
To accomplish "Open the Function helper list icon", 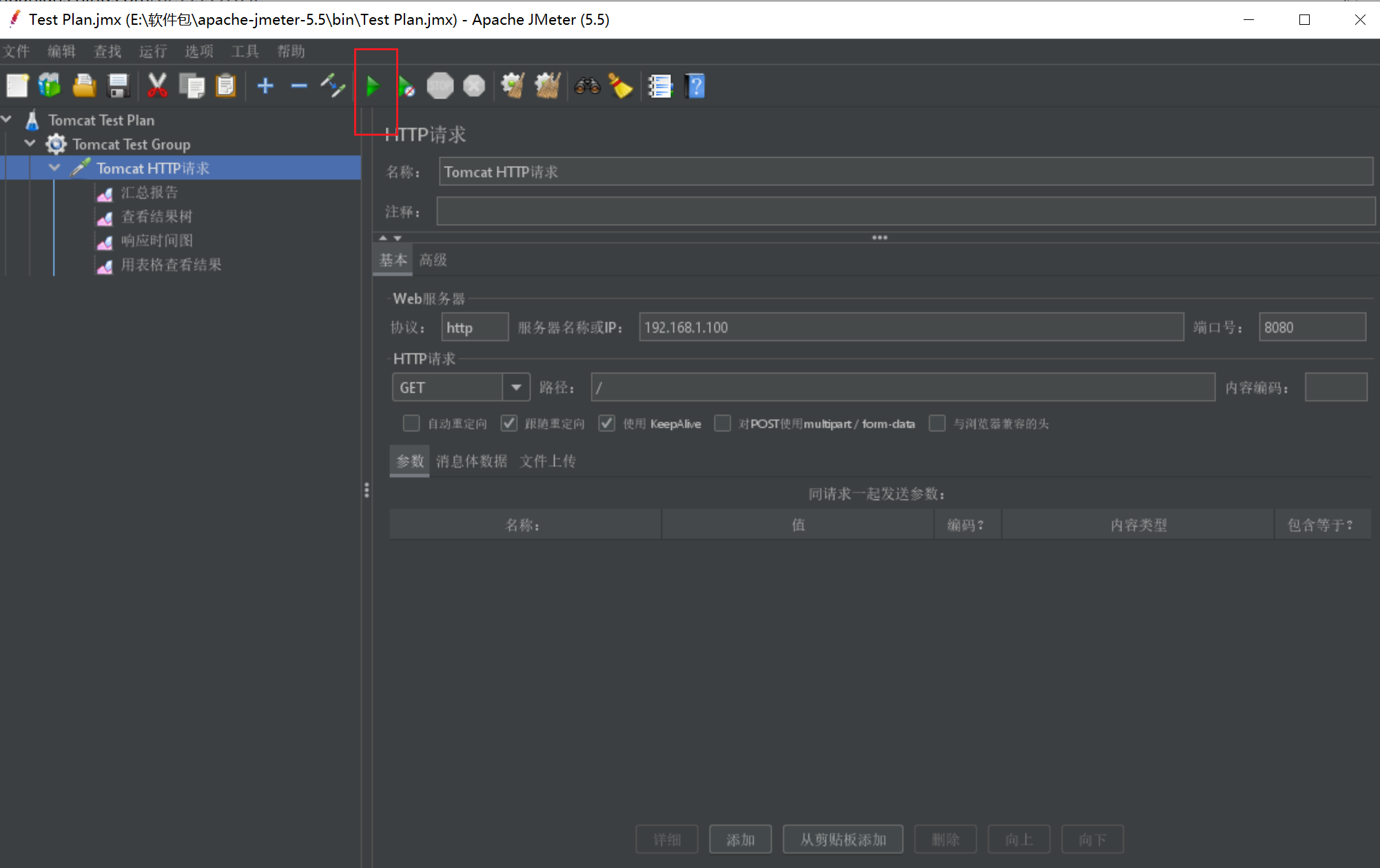I will tap(660, 86).
